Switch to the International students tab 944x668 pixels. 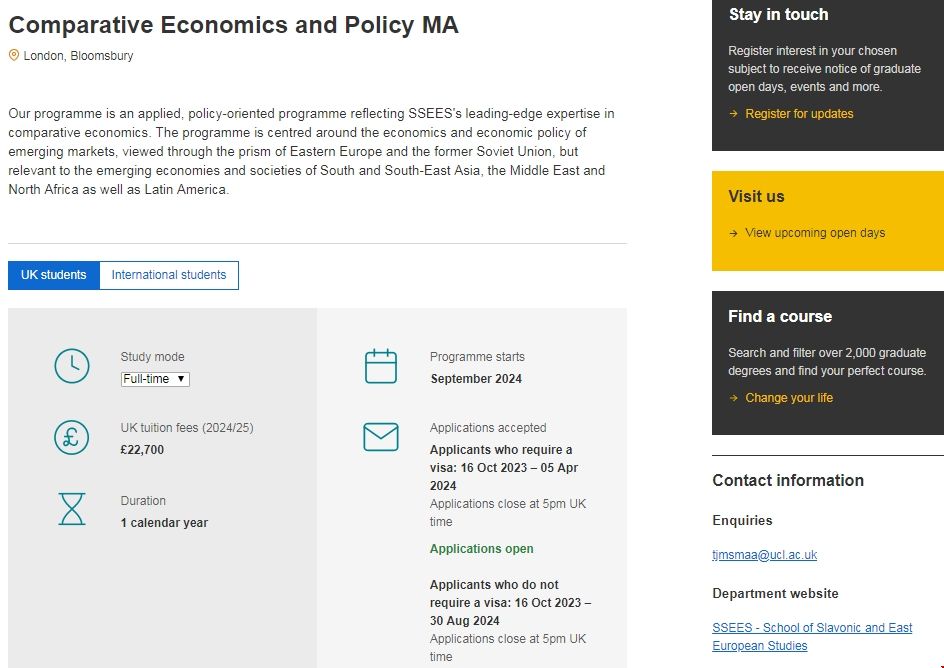pos(169,275)
